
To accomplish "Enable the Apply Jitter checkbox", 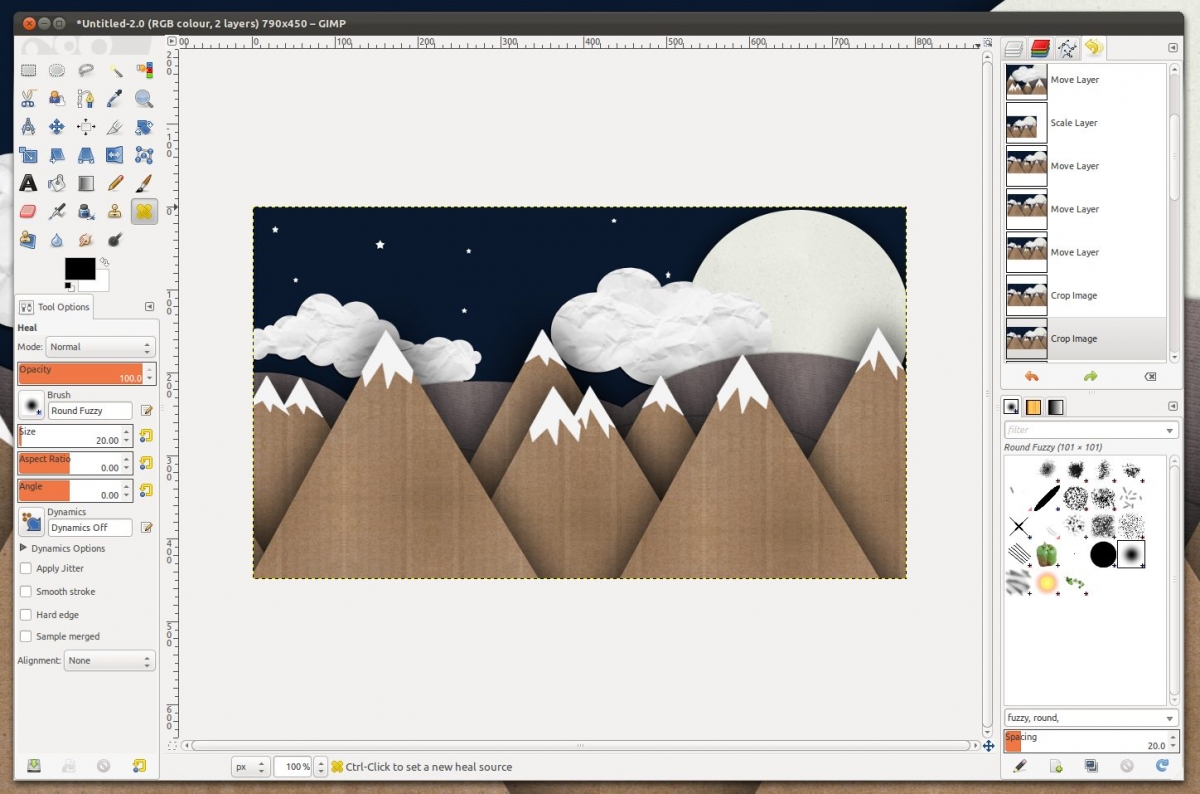I will 26,568.
